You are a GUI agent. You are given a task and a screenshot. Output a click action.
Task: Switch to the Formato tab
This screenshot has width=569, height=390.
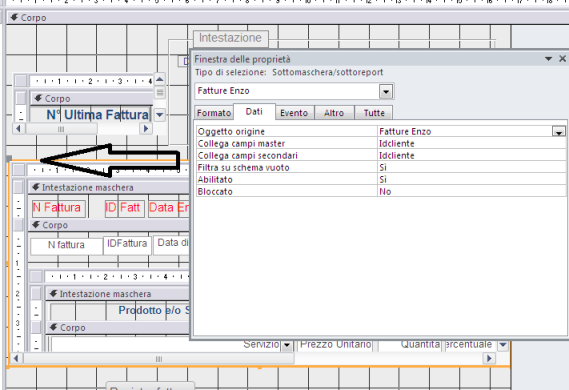[x=214, y=113]
